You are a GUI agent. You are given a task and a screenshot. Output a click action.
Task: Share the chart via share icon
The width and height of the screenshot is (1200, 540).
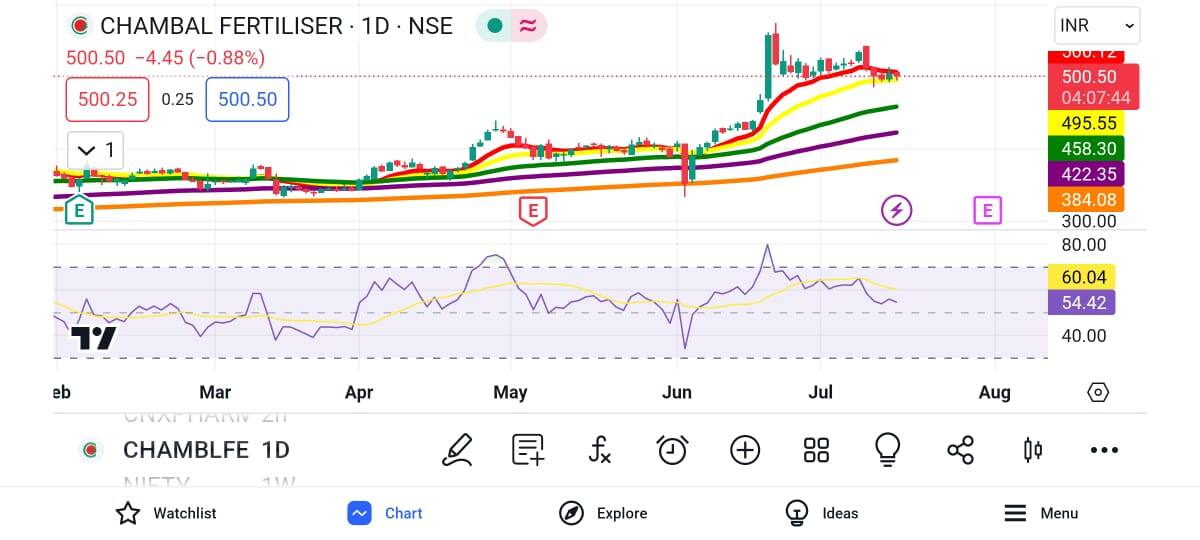[x=960, y=450]
